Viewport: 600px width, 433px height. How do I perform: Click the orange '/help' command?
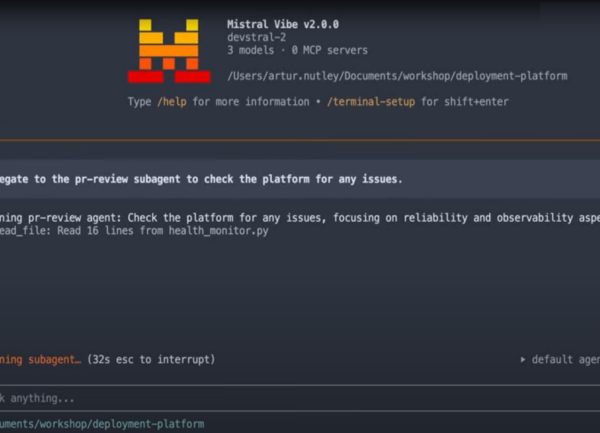[x=172, y=102]
